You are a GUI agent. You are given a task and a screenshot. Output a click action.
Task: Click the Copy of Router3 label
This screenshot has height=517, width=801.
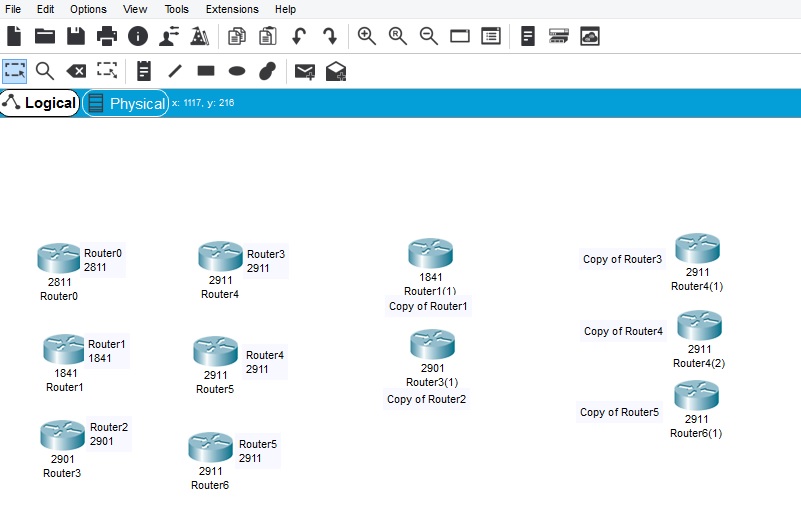tap(622, 260)
